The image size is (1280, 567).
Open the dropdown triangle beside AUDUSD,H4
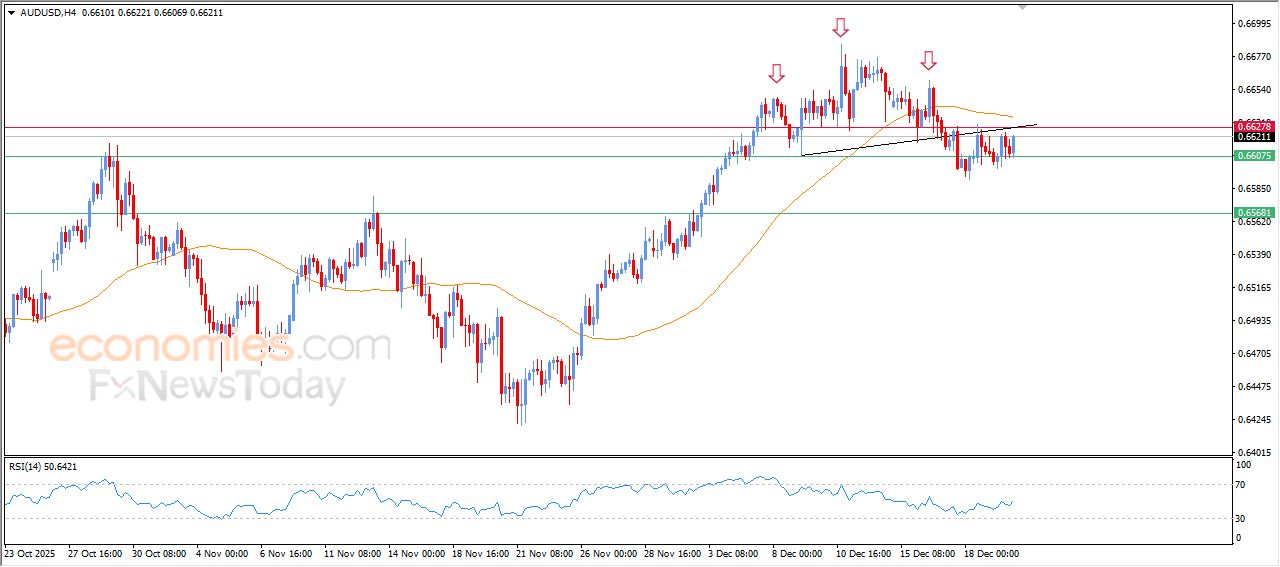[11, 13]
